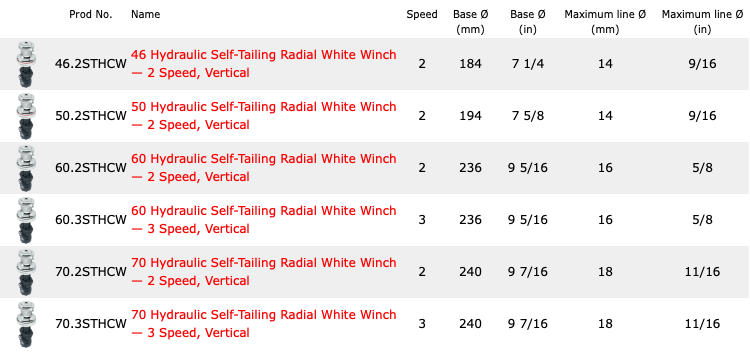The image size is (750, 360).
Task: Open the 50 Hydraulic Self-Tailing 2 Speed link
Action: [264, 116]
